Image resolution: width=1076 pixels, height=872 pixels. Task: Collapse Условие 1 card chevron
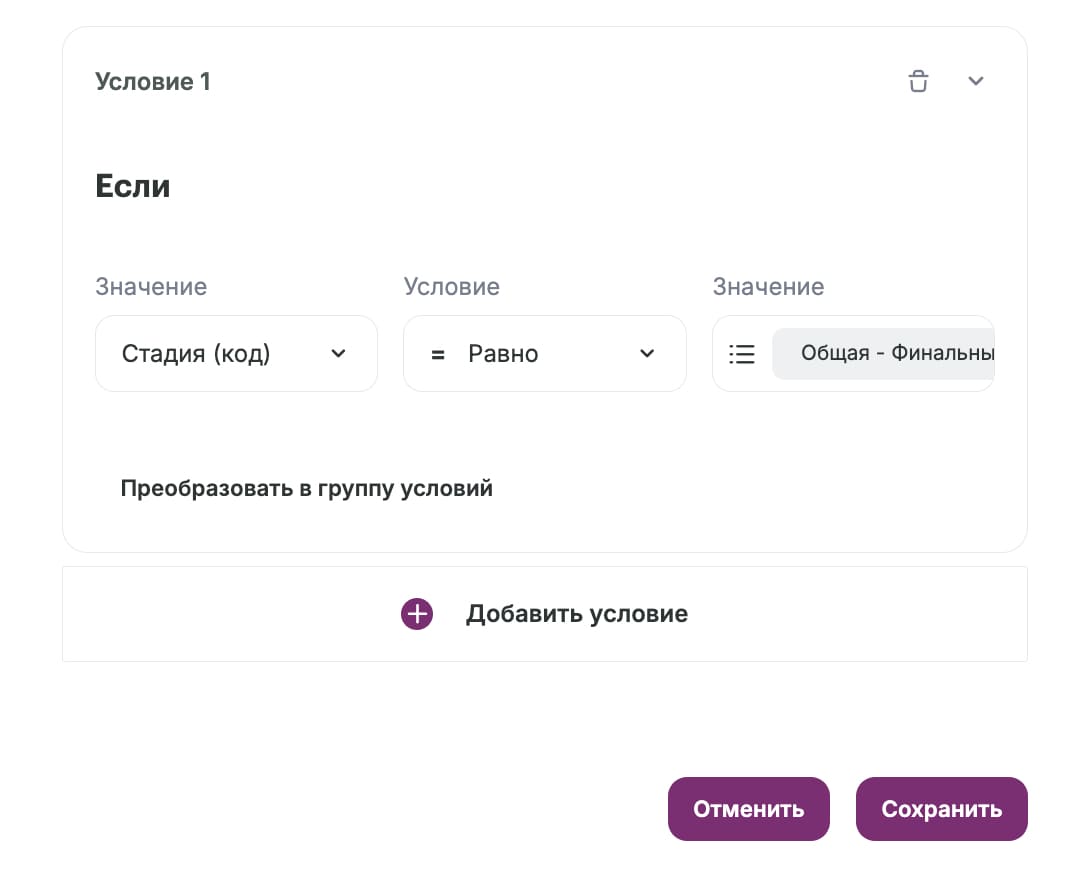pos(976,81)
